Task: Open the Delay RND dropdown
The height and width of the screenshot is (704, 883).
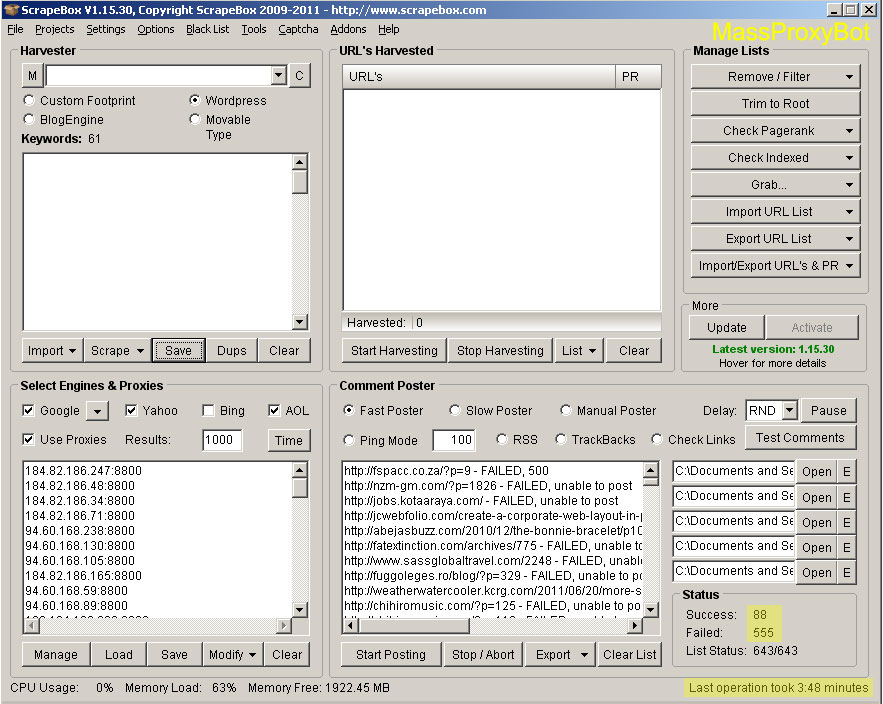Action: tap(790, 410)
